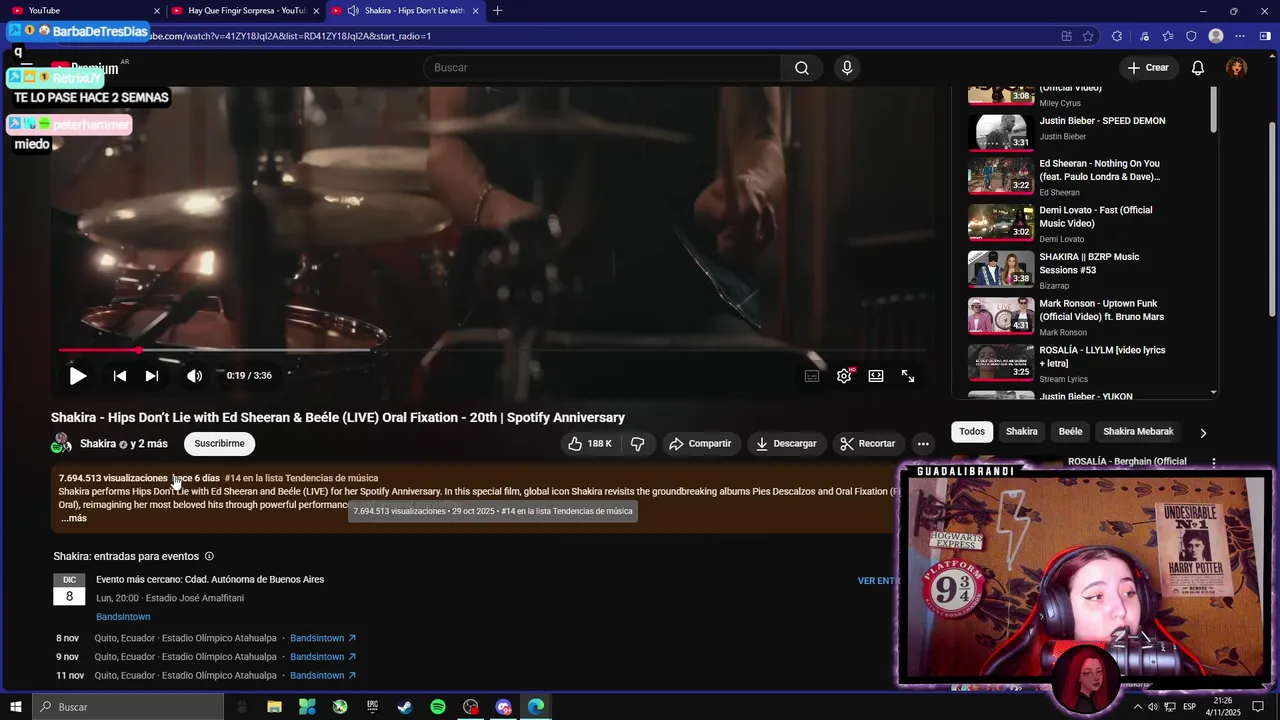Viewport: 1280px width, 720px height.
Task: Open a new browser tab
Action: click(497, 11)
